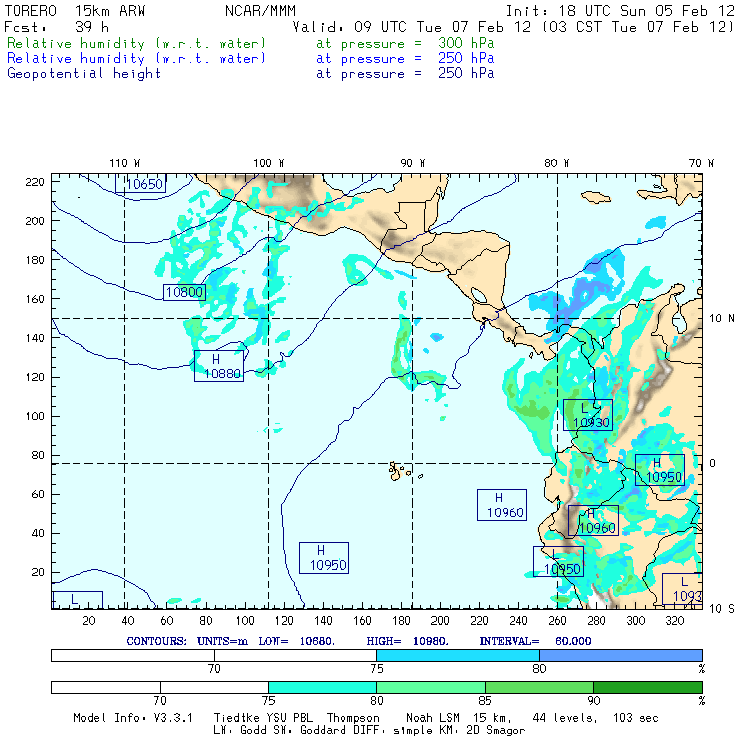Click the "H 10960" high marker over open ocean

pyautogui.click(x=502, y=505)
